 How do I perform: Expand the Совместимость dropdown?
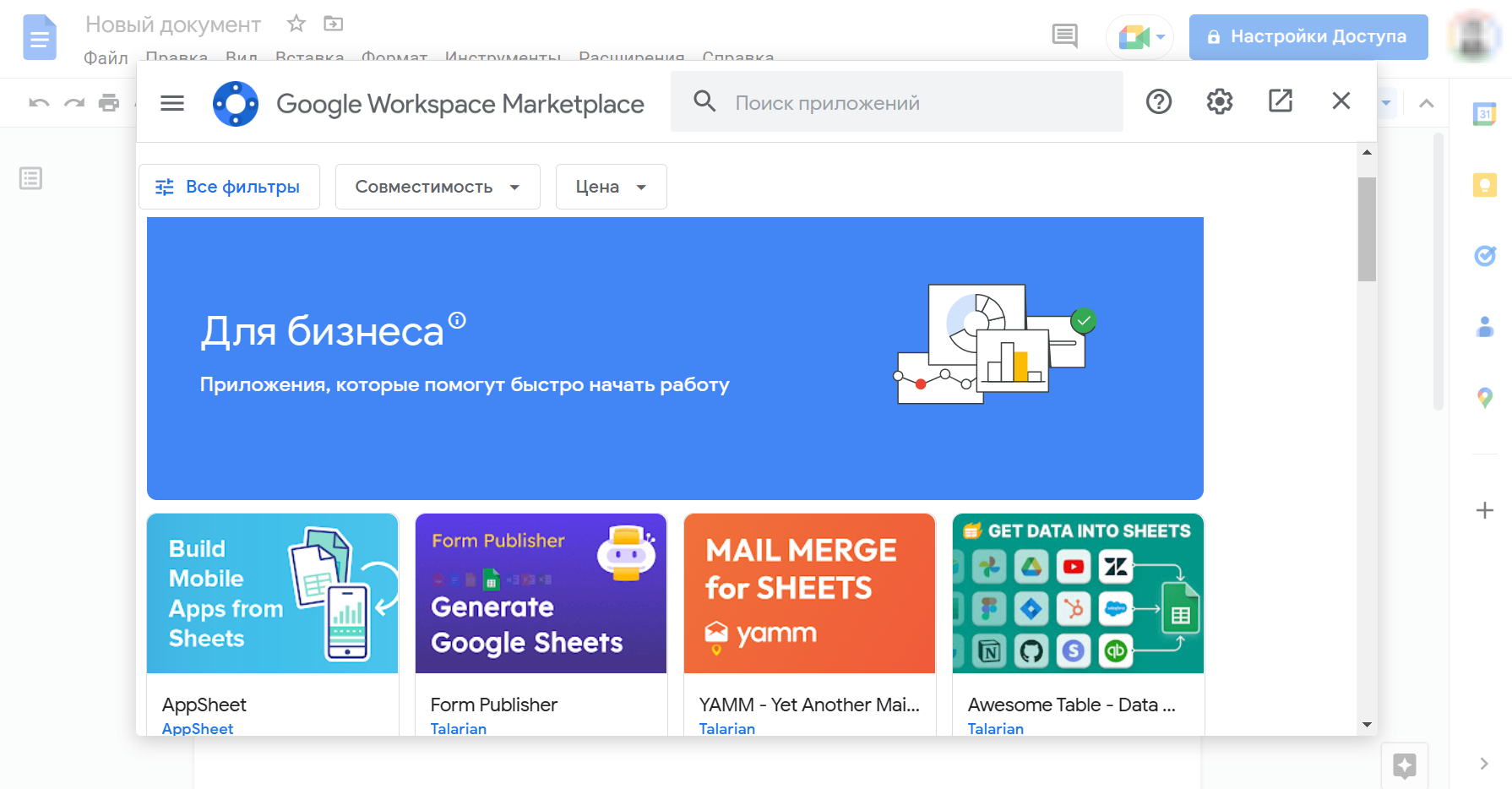point(438,187)
